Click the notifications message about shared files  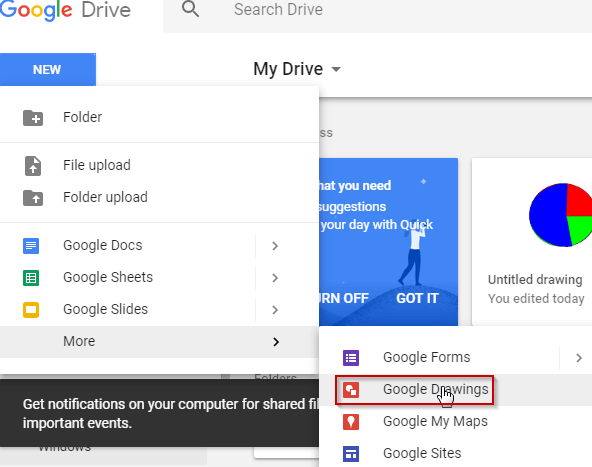click(171, 413)
